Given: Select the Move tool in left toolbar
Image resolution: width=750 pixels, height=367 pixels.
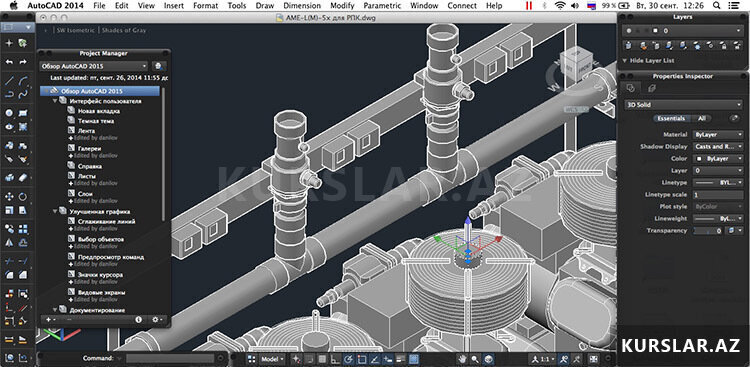Looking at the screenshot, I should coord(9,197).
